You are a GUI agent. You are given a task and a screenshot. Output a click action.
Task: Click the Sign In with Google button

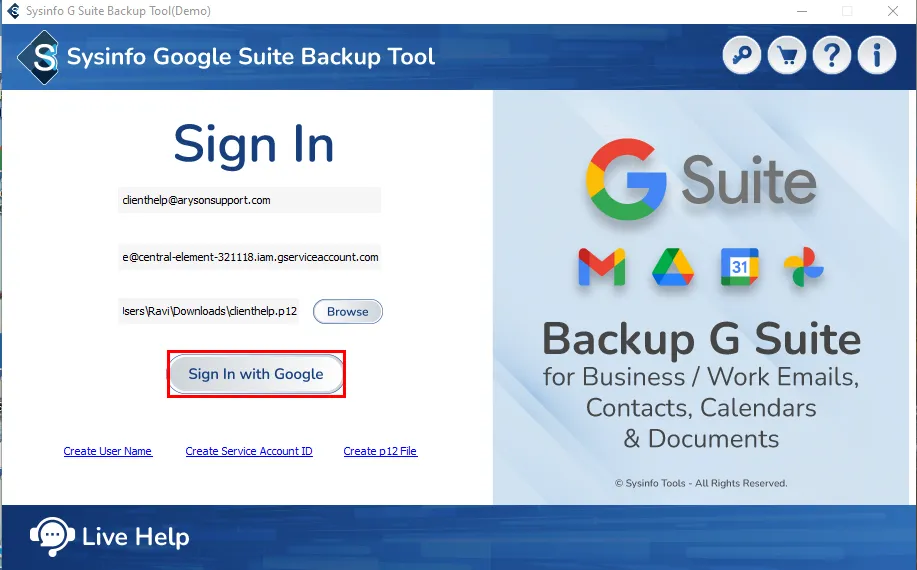coord(256,374)
